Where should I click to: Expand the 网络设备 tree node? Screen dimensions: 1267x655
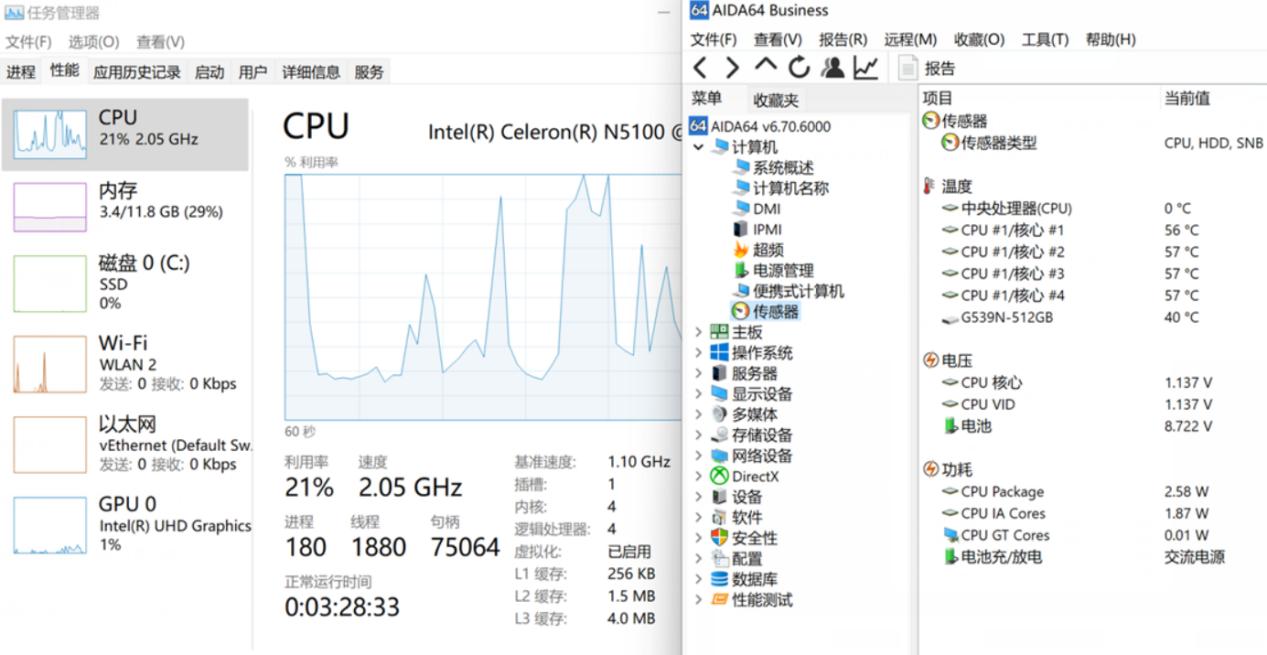point(698,455)
